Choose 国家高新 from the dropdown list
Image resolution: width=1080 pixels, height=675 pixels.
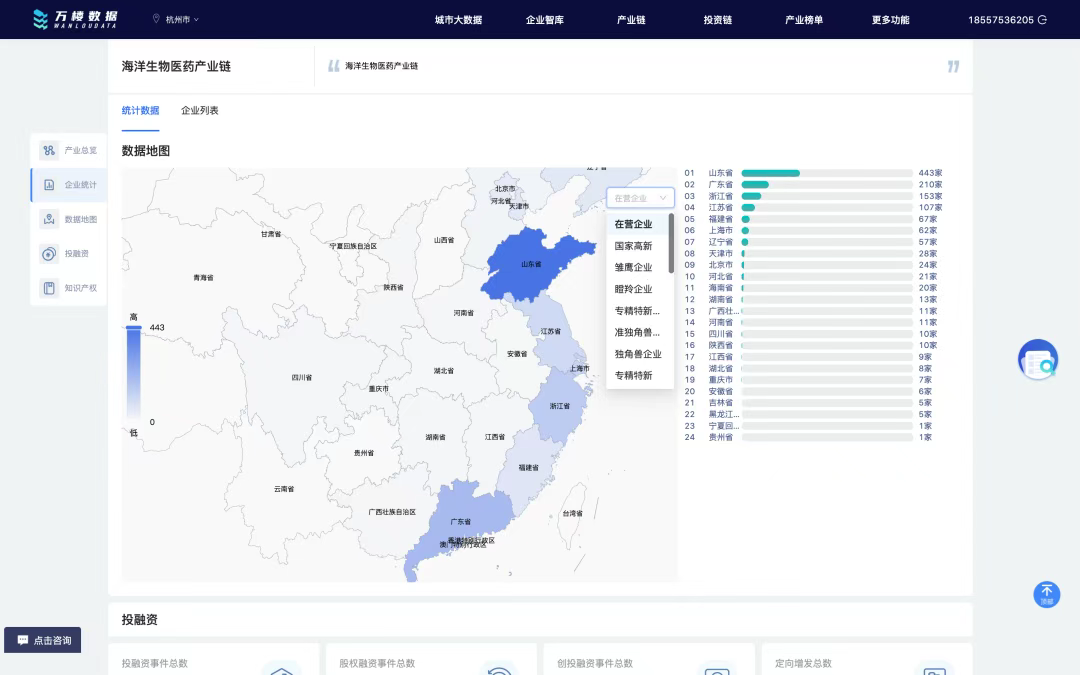637,246
